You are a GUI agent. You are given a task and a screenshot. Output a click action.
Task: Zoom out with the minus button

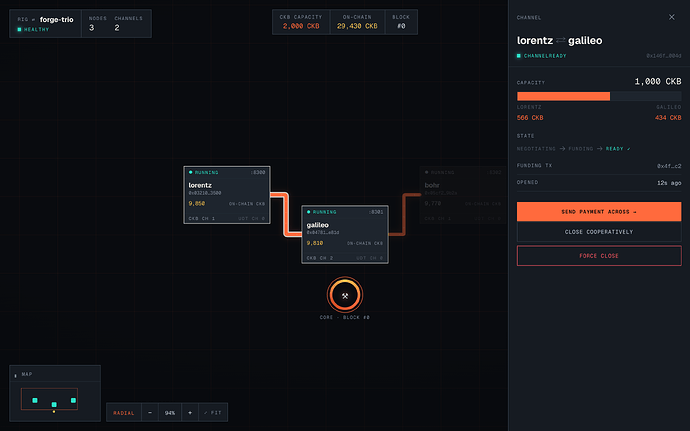pos(150,413)
